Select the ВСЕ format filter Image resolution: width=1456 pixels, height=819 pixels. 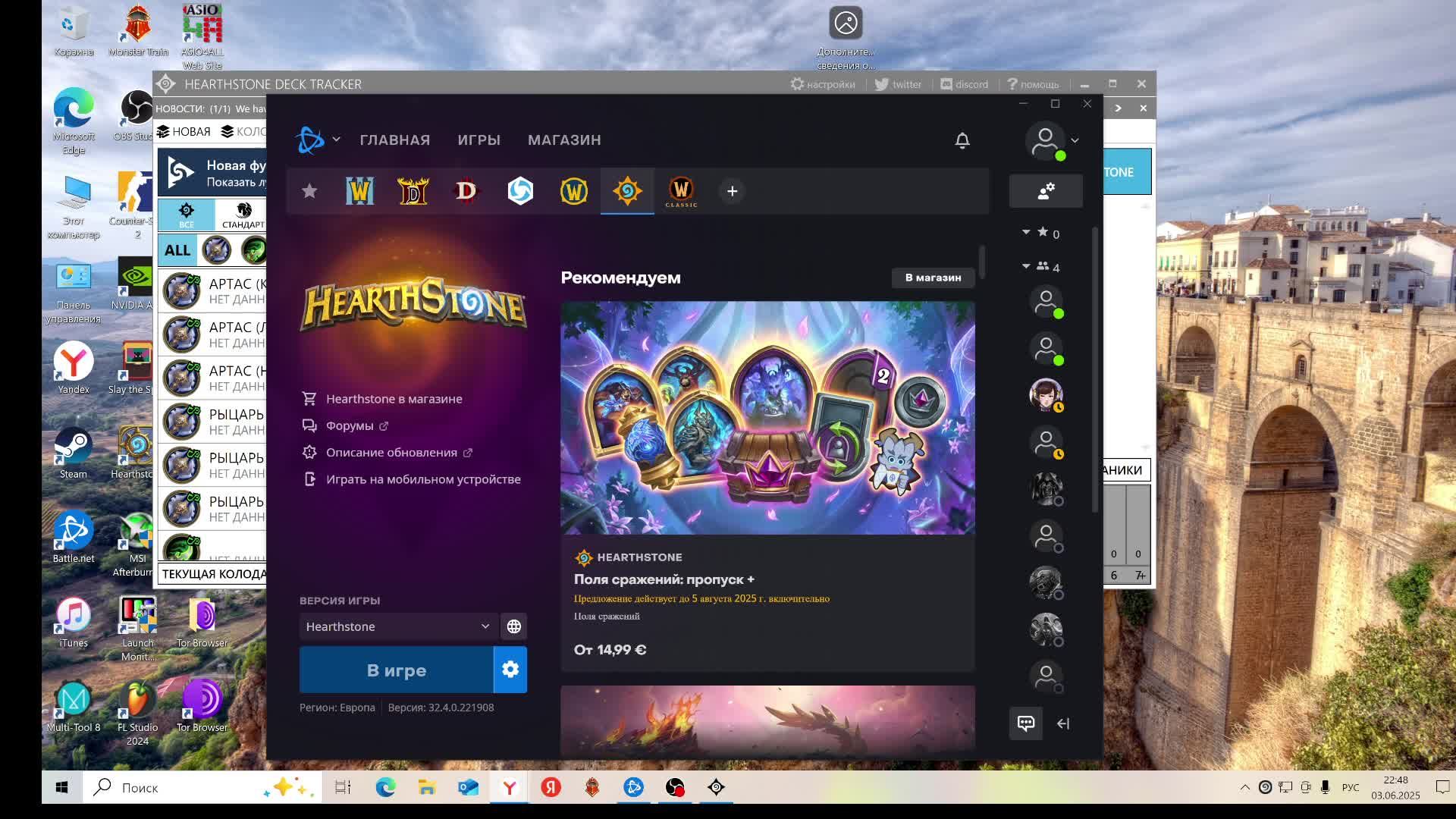pyautogui.click(x=186, y=215)
